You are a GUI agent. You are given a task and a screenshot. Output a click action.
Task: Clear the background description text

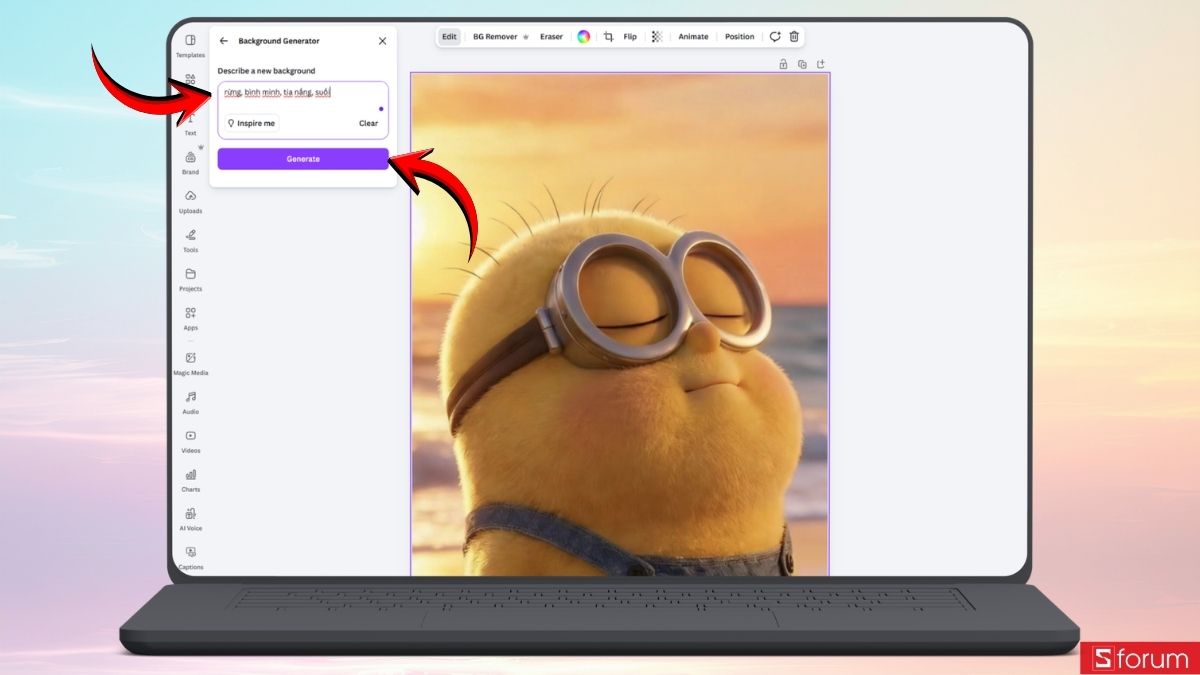pyautogui.click(x=368, y=123)
